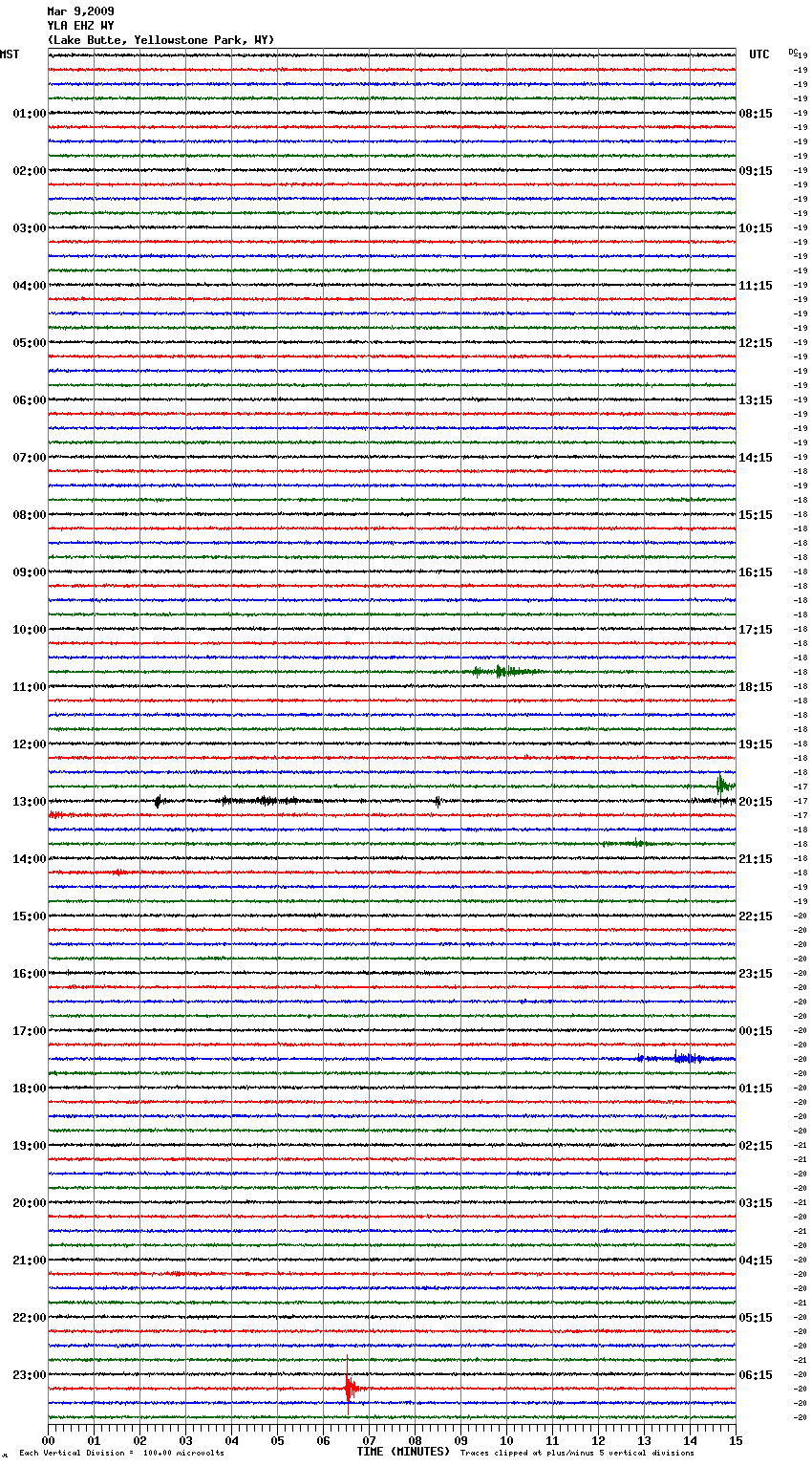Click the TIME (MINUTES) axis title

click(x=403, y=1452)
